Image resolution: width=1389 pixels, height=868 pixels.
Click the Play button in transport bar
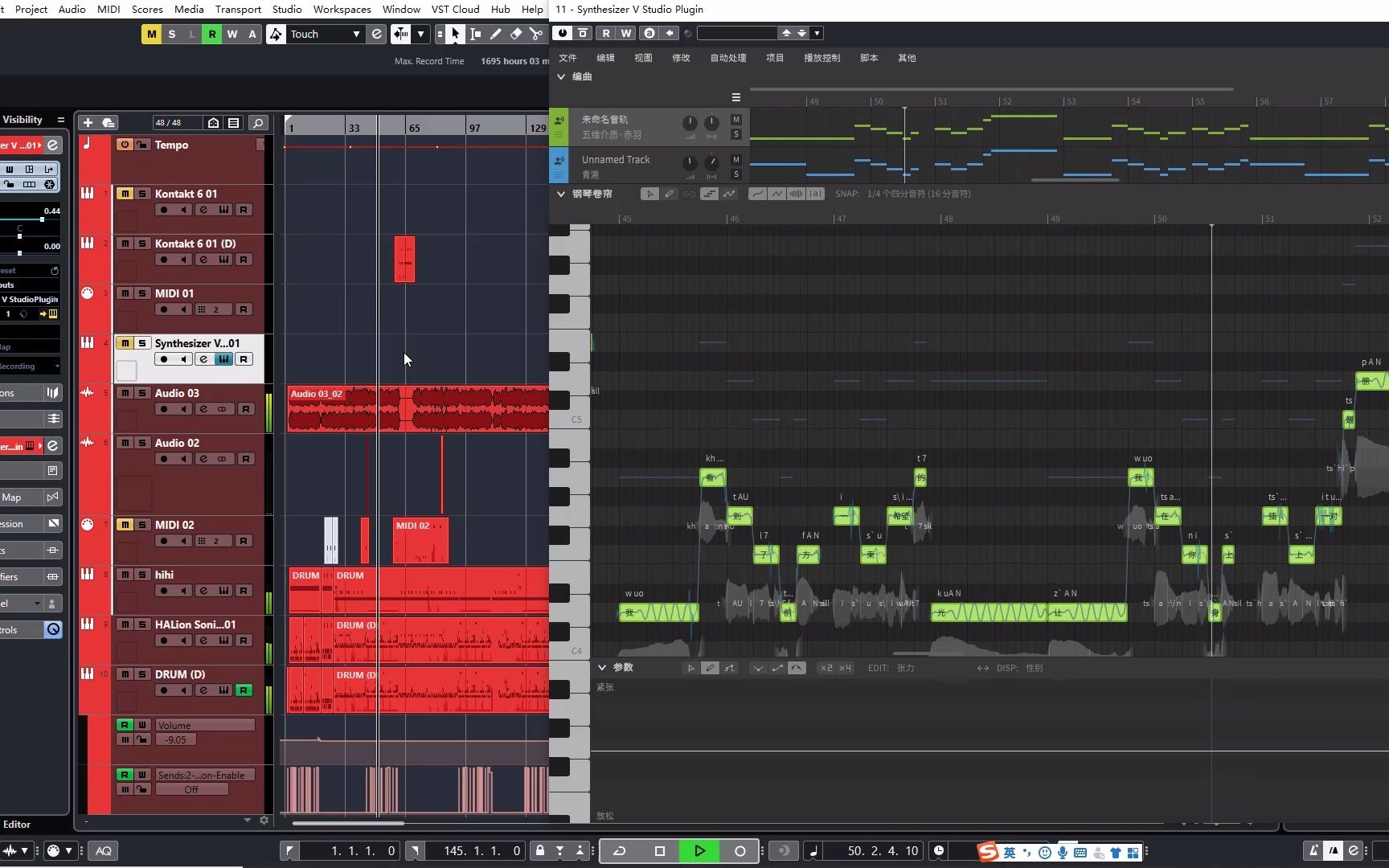click(699, 850)
